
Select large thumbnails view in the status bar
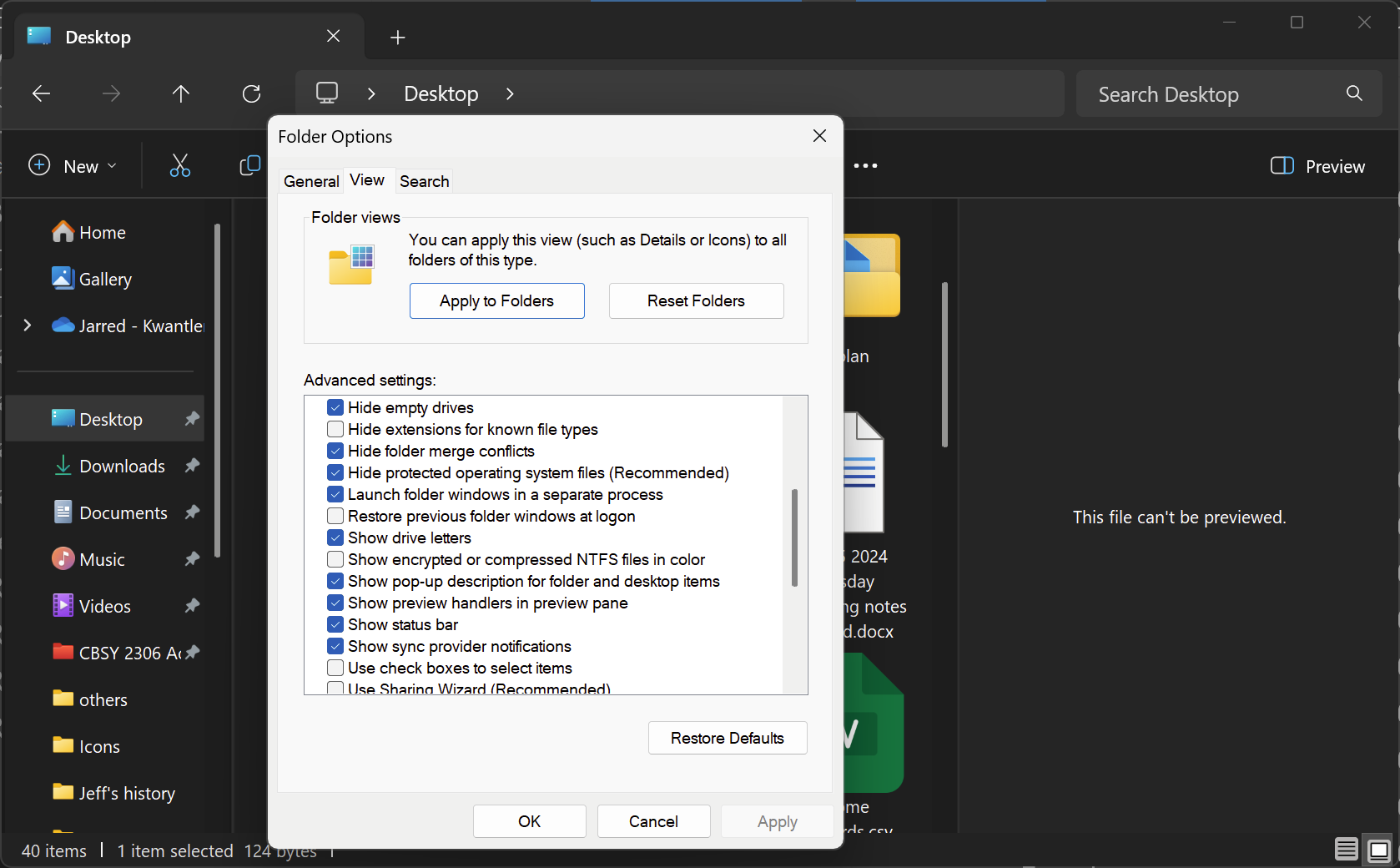coord(1378,849)
